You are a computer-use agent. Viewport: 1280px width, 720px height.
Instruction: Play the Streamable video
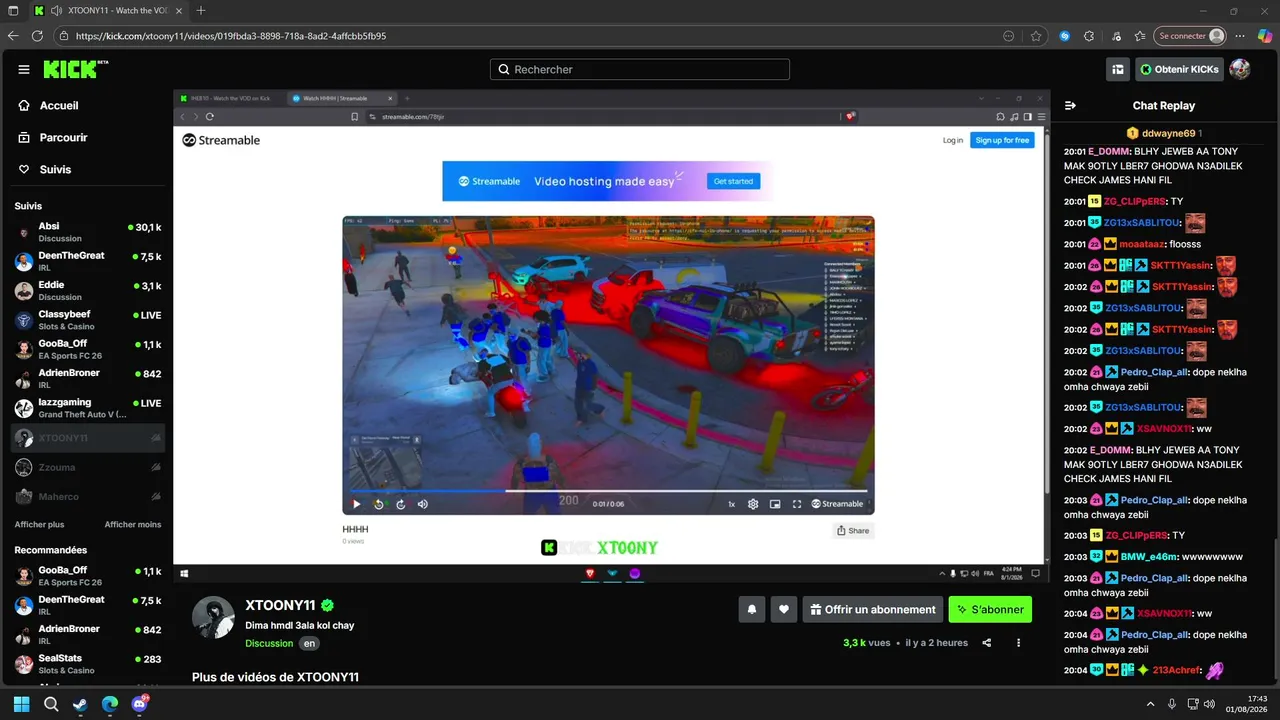[x=356, y=504]
